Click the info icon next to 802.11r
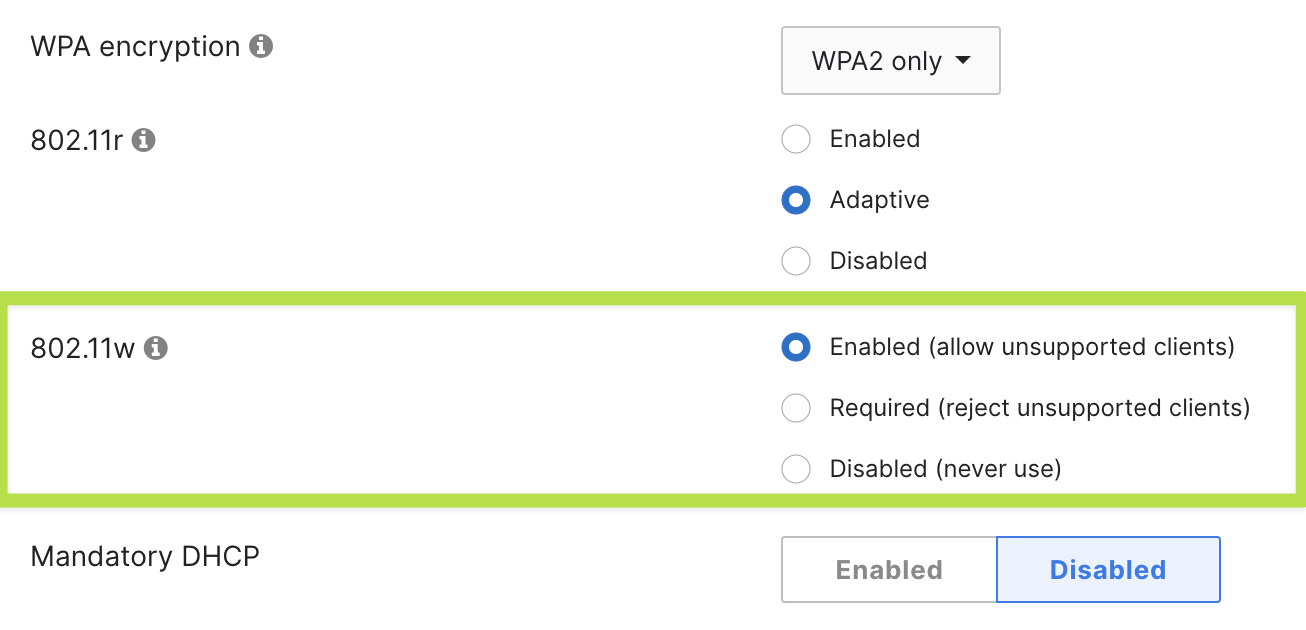Screen dimensions: 1306x630 coord(144,140)
